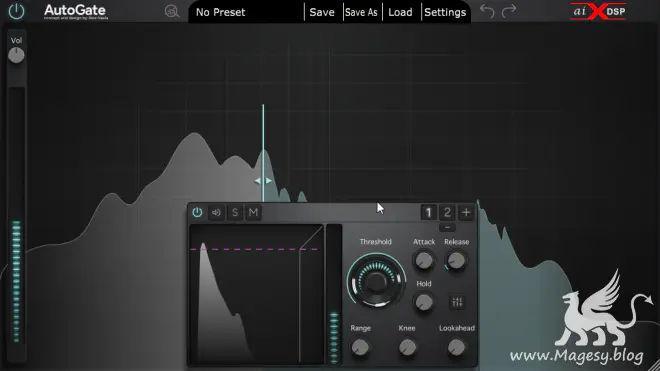Open the advanced sliders icon beside Hold
Viewport: 660px width, 371px height.
pyautogui.click(x=457, y=302)
